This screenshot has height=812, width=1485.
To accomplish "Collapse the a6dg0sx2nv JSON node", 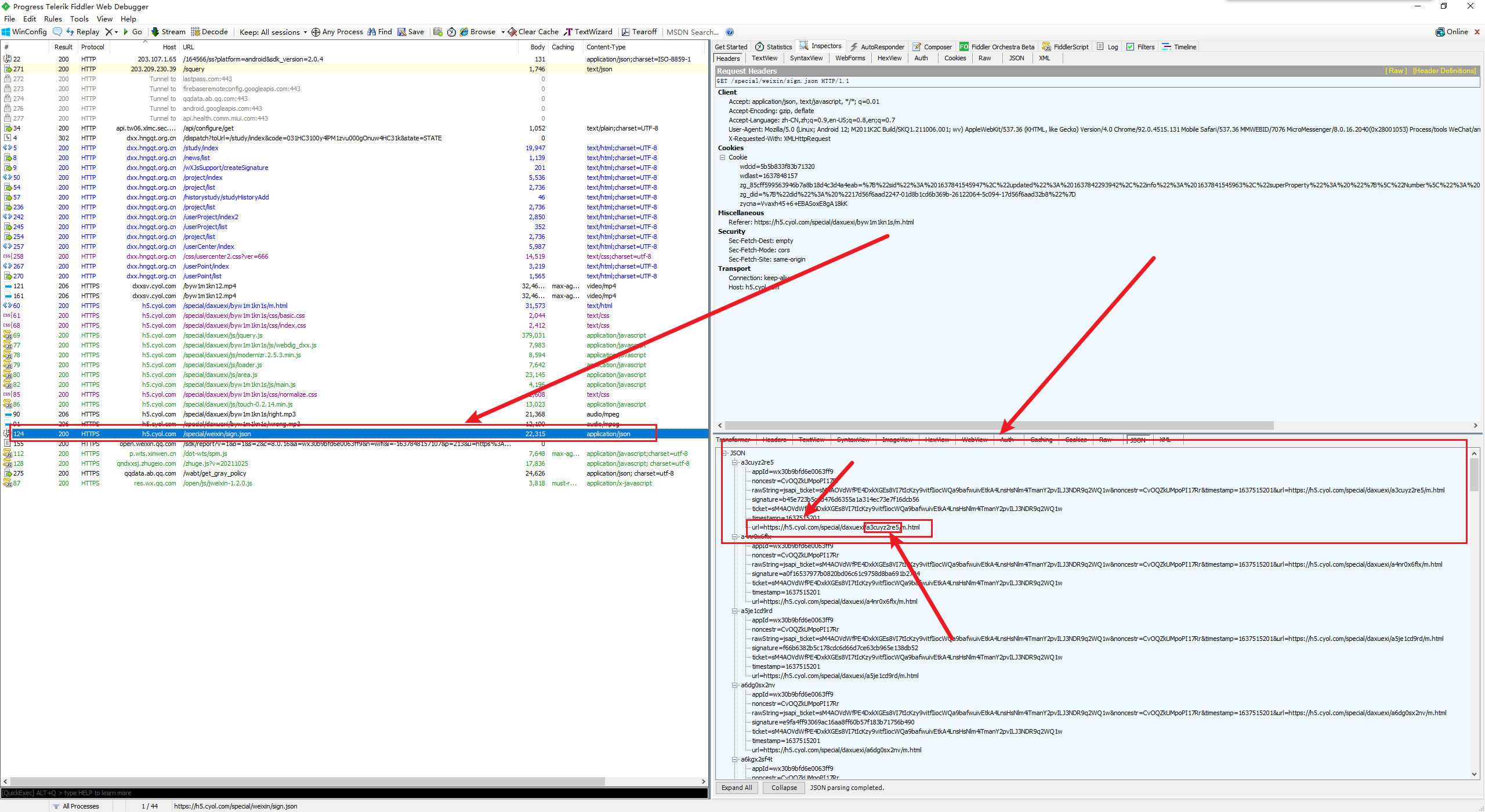I will pos(735,685).
